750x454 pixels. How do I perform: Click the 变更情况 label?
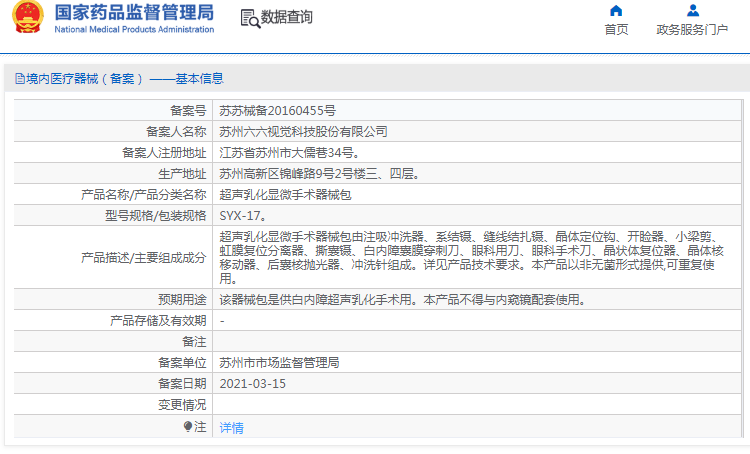[x=182, y=405]
